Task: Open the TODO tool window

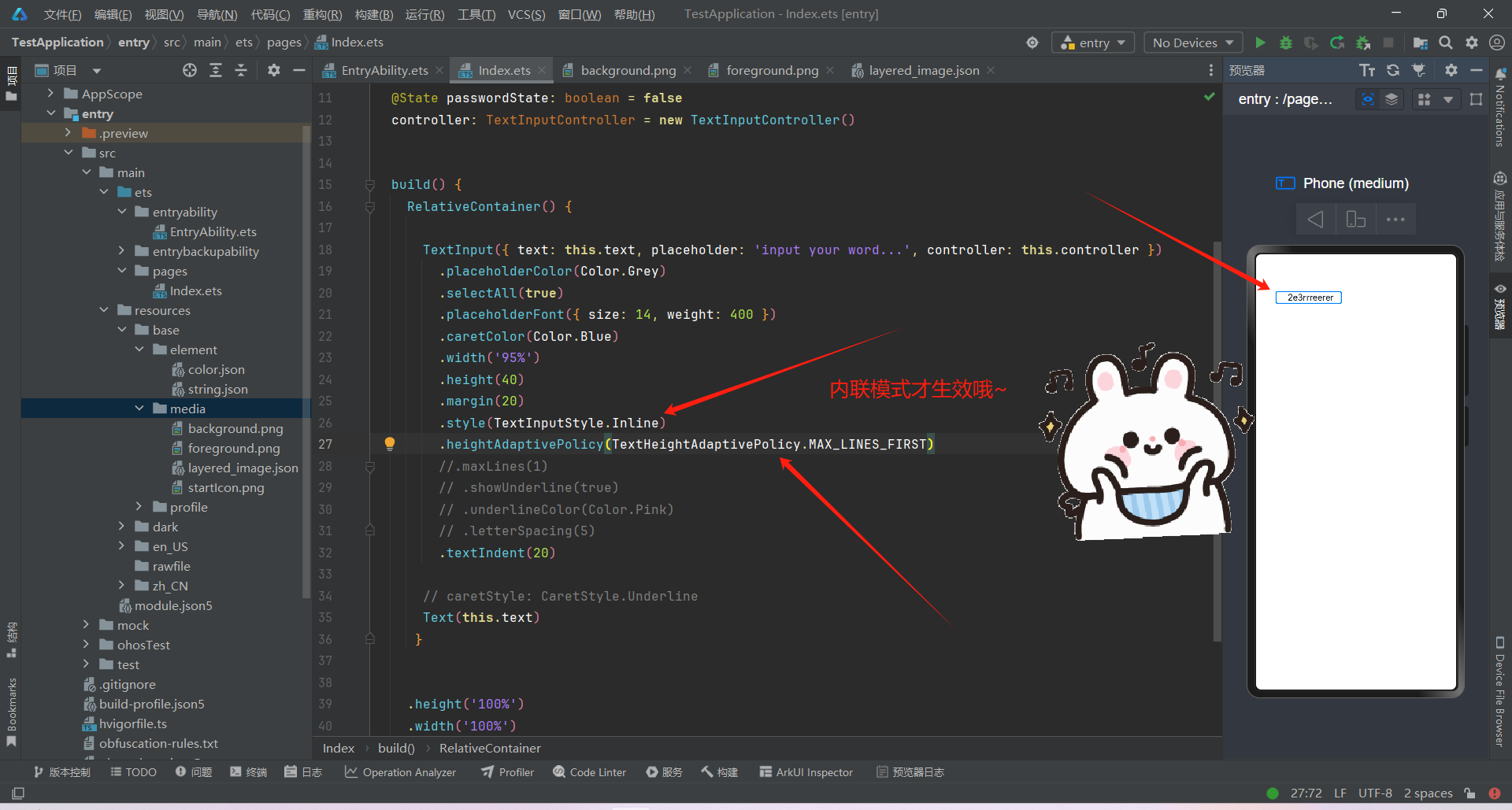Action: point(133,772)
